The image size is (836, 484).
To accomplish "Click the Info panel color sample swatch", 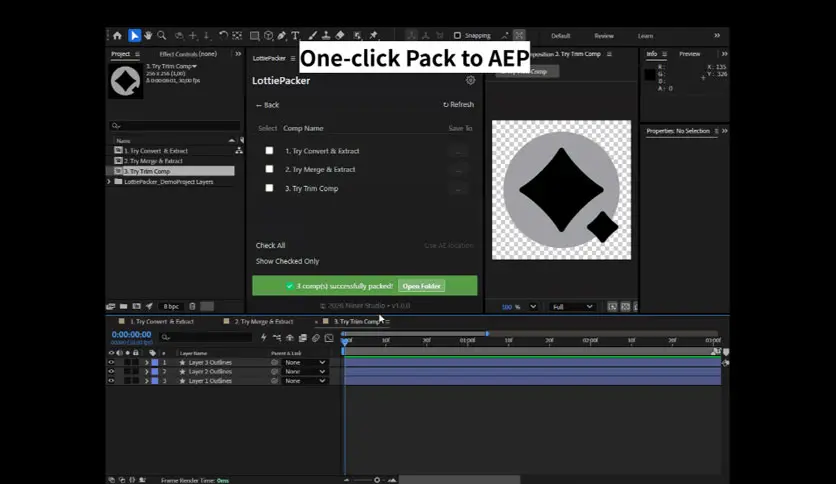I will [x=649, y=75].
